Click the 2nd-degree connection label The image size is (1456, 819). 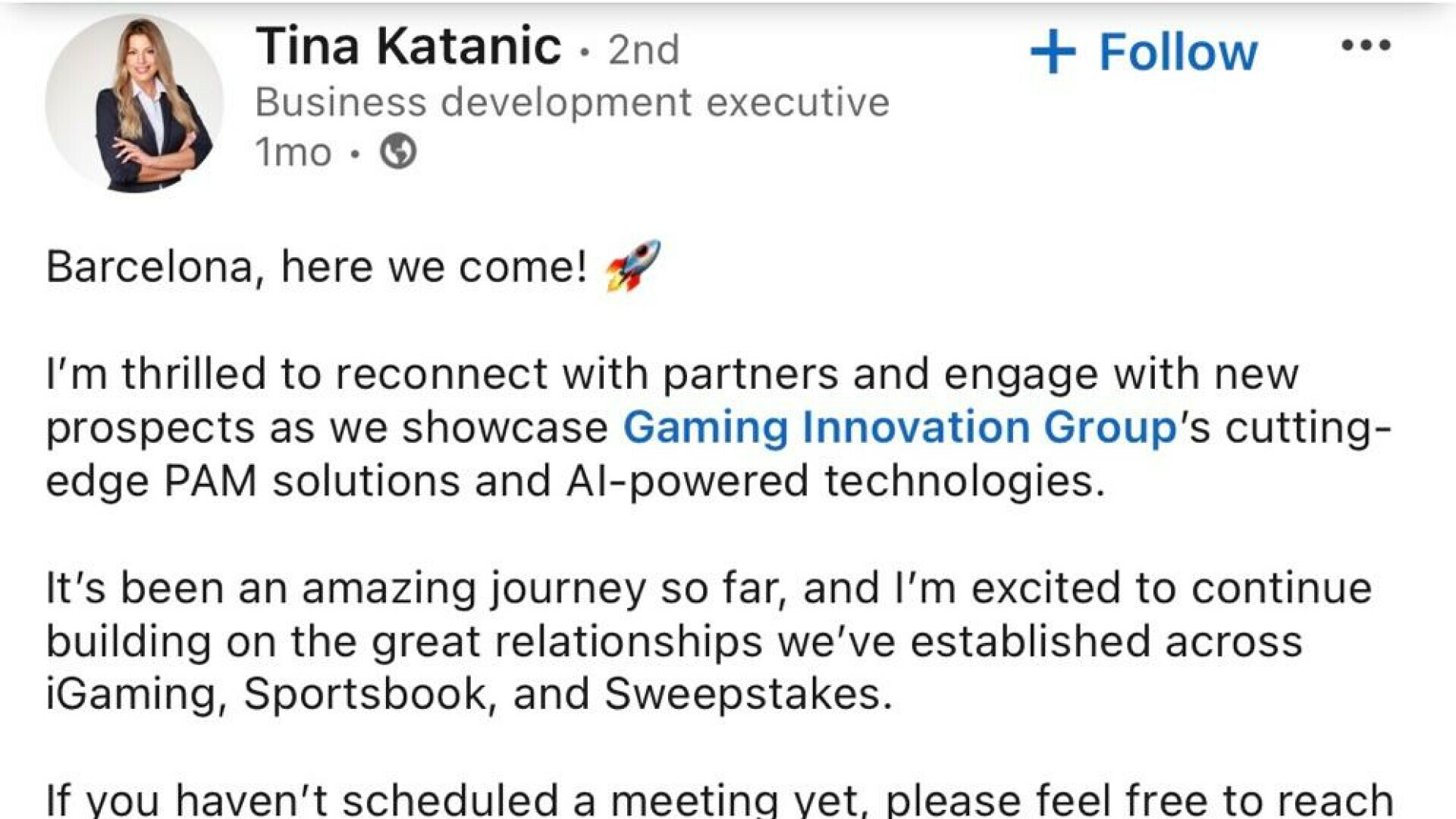643,50
